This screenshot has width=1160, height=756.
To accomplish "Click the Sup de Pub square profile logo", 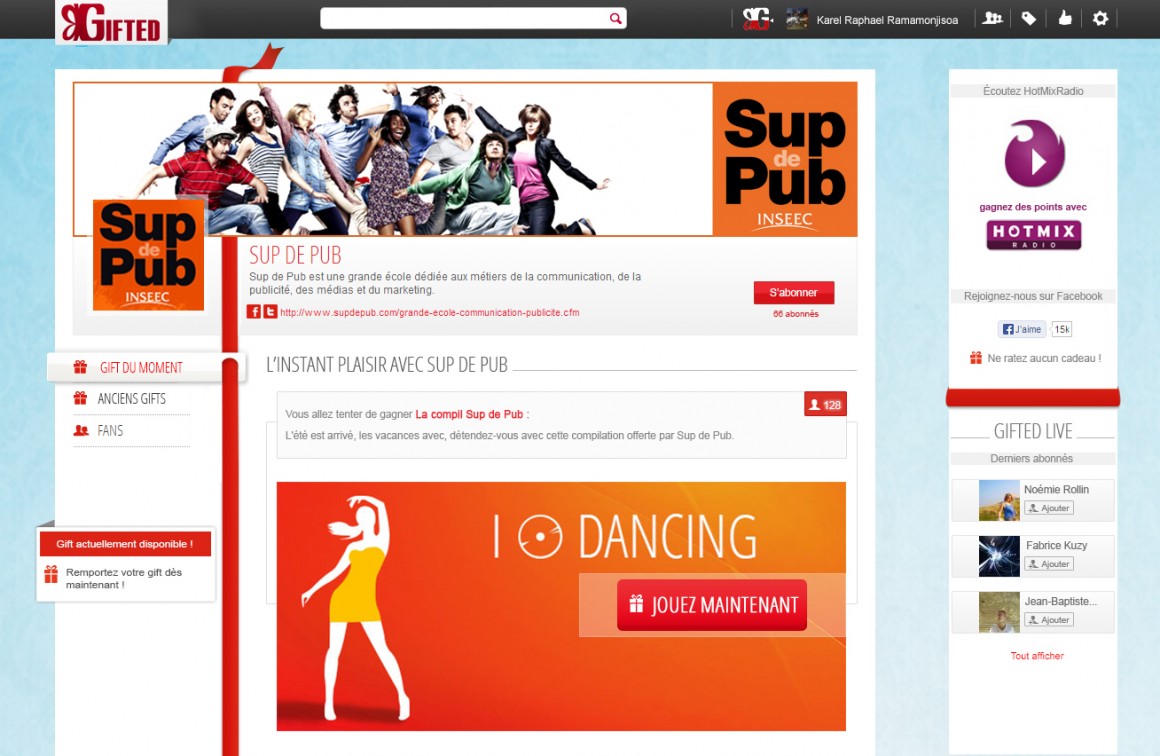I will 148,255.
